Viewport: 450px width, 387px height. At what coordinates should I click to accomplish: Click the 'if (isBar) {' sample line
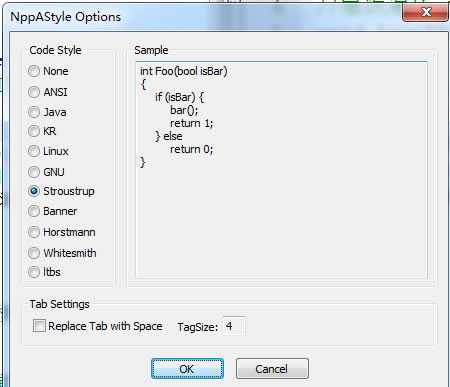pos(179,97)
